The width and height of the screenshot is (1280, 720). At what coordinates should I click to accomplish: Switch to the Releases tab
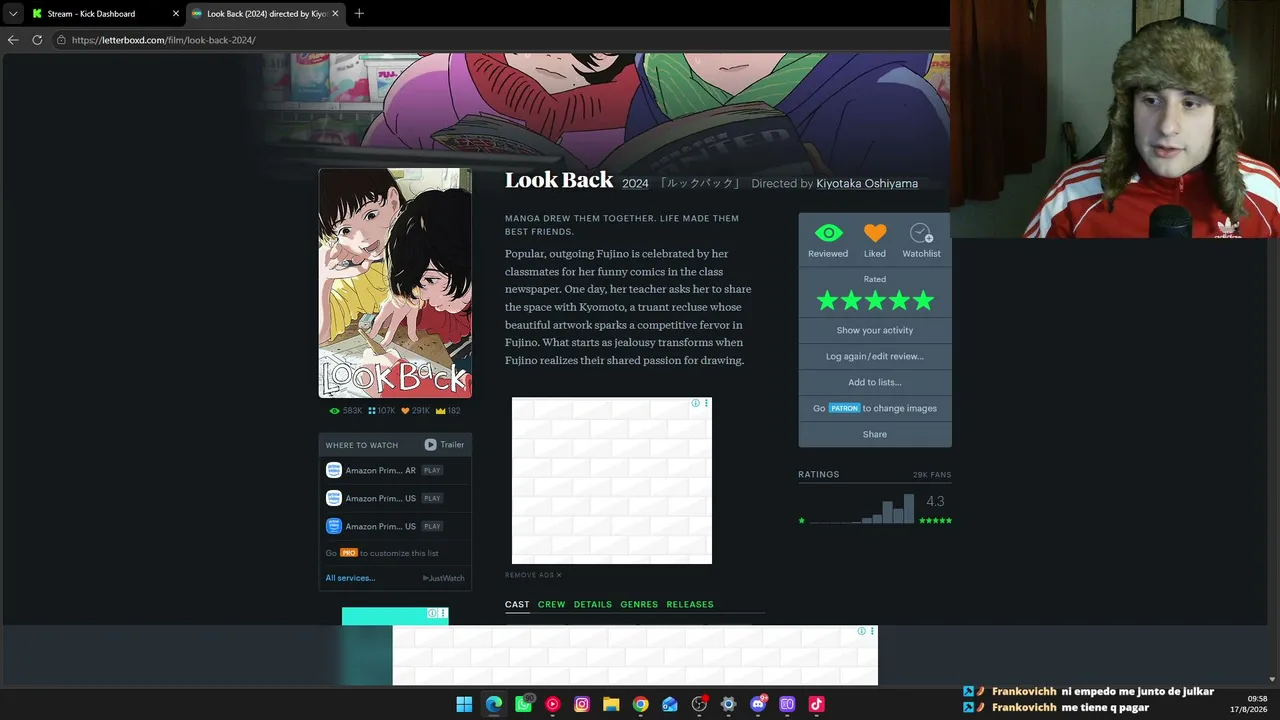pos(690,604)
